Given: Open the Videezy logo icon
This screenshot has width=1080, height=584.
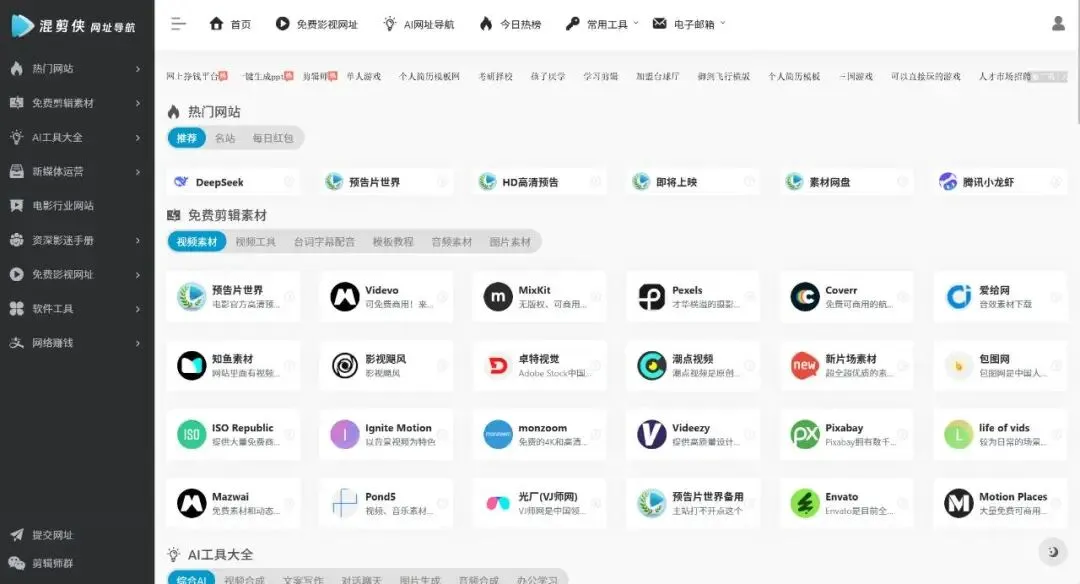Looking at the screenshot, I should click(652, 435).
